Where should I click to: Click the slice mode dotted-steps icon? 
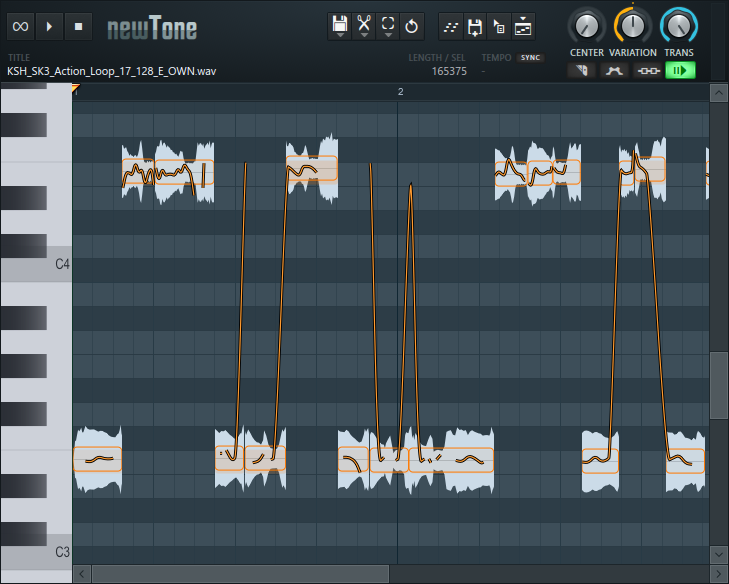[451, 26]
